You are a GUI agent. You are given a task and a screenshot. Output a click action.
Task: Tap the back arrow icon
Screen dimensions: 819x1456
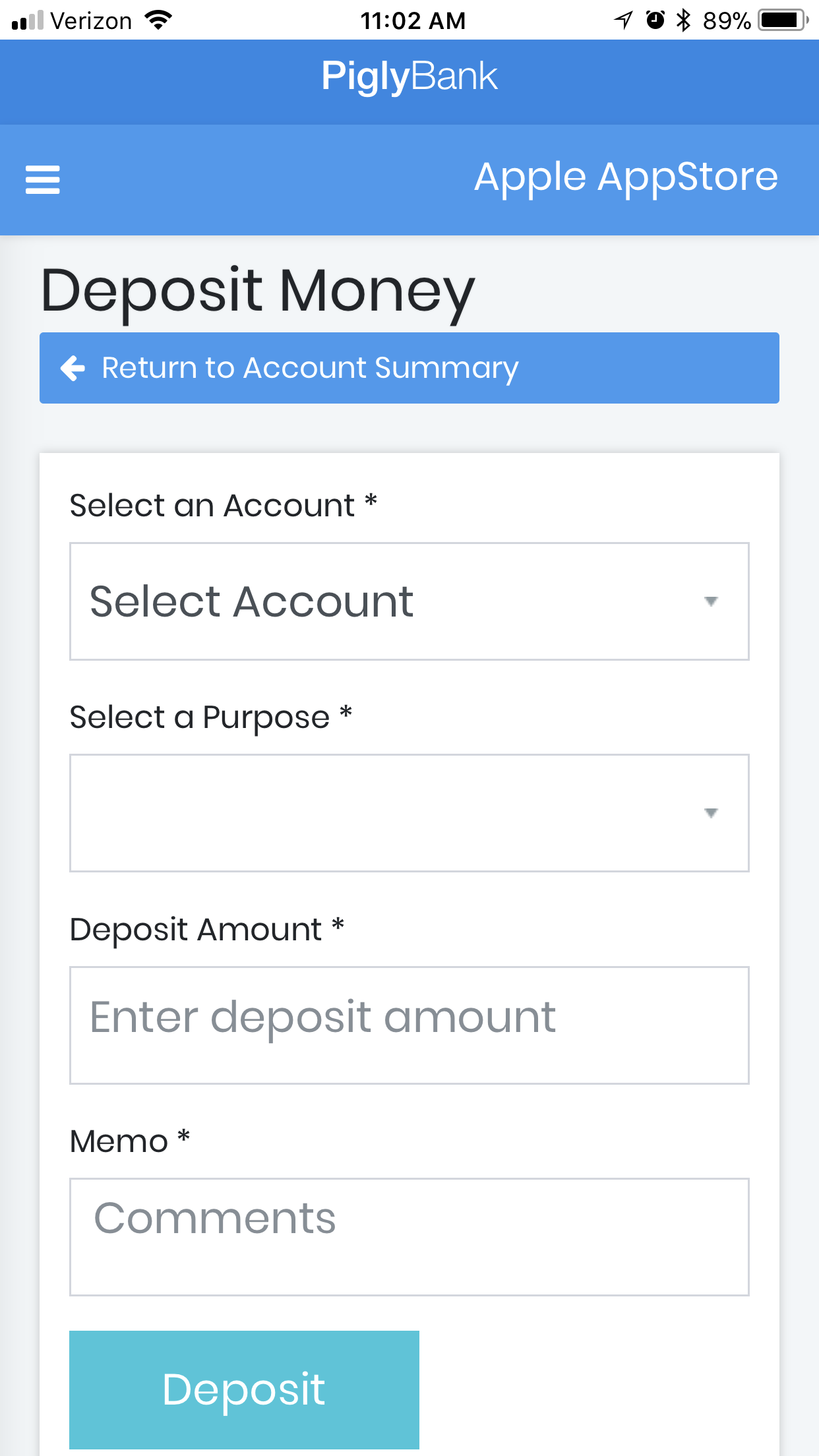pos(73,368)
